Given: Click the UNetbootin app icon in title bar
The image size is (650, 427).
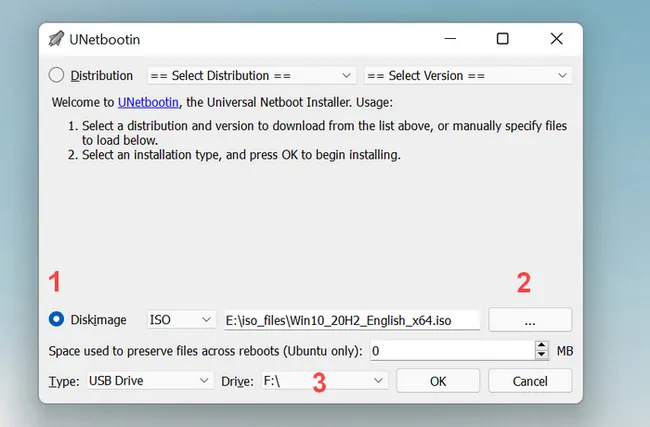Looking at the screenshot, I should [57, 39].
